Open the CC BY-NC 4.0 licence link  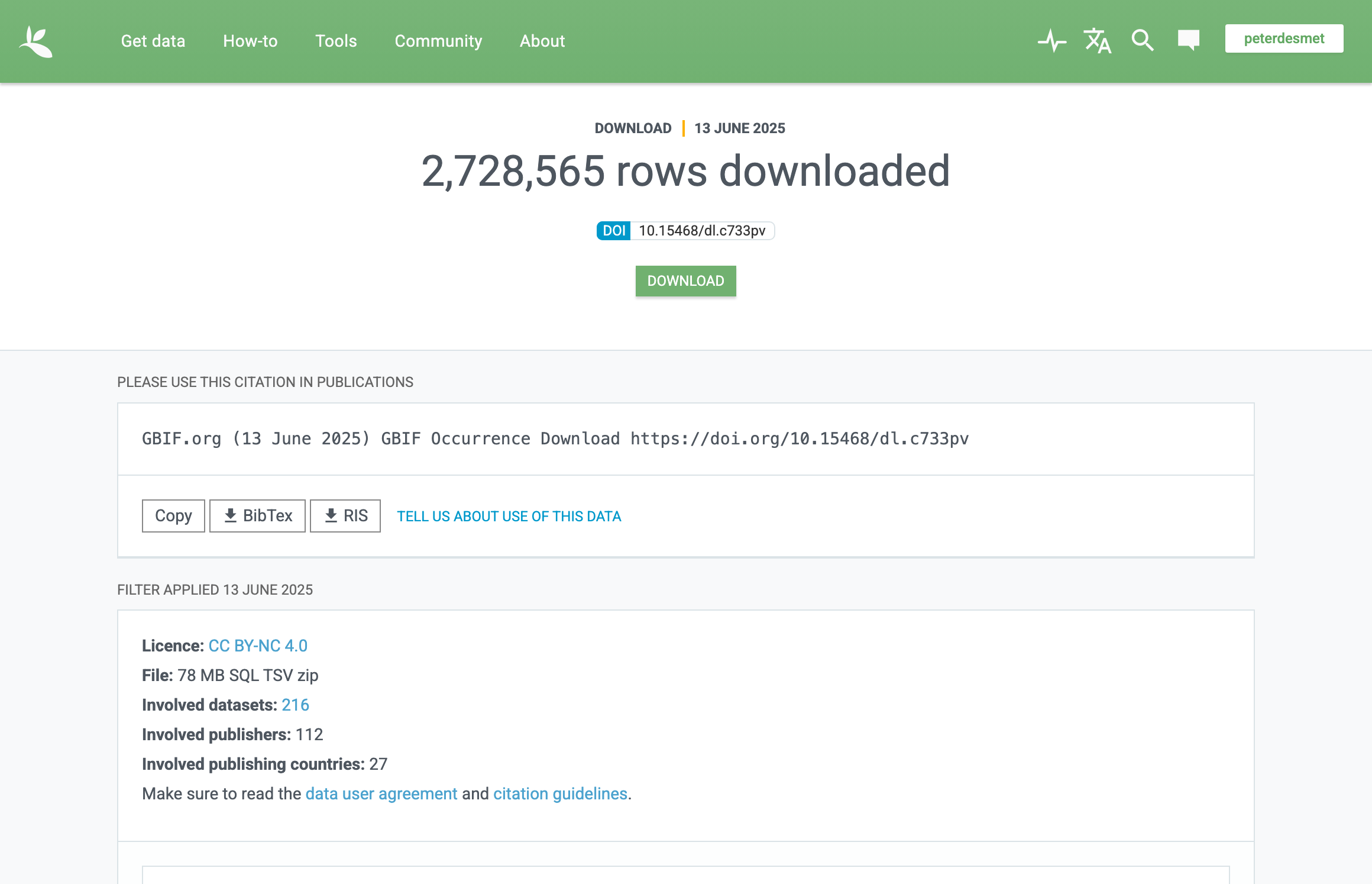point(258,646)
